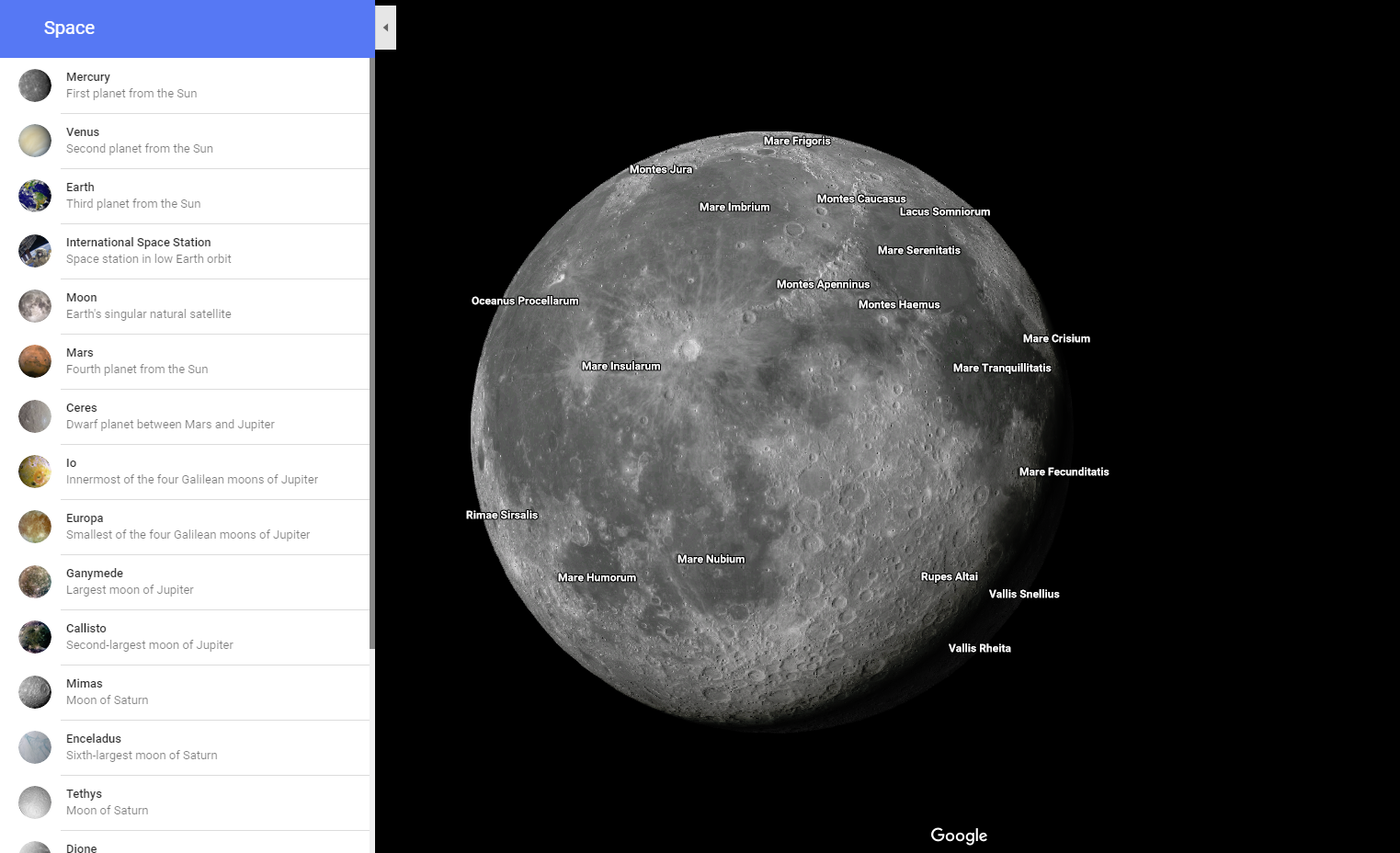Click the Io moon thumbnail icon
Viewport: 1400px width, 853px height.
35,472
